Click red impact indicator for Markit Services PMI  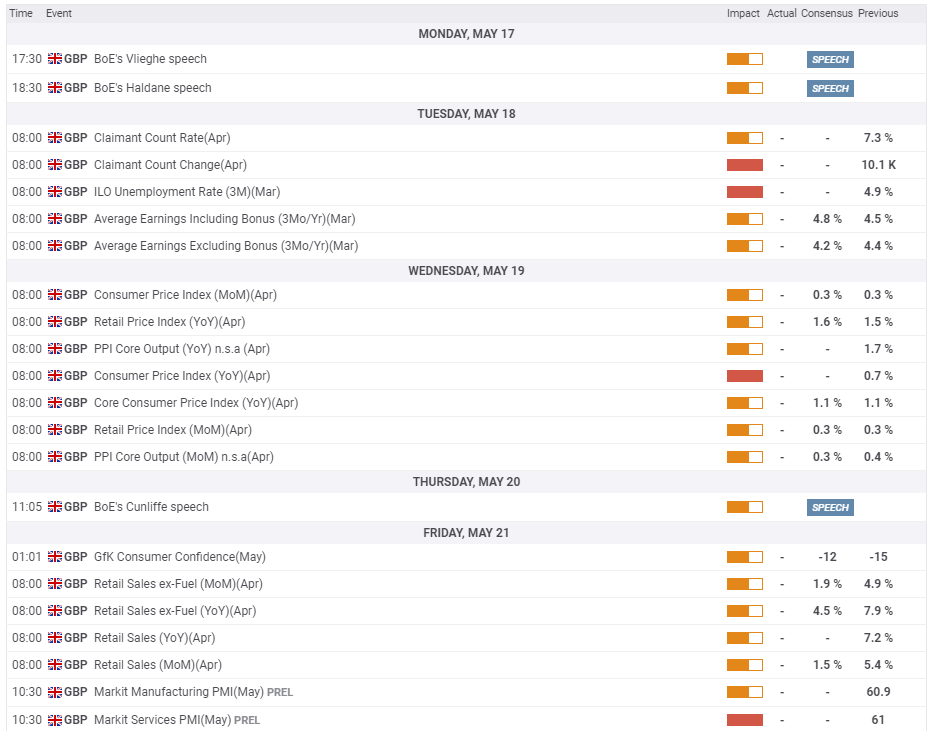click(745, 720)
